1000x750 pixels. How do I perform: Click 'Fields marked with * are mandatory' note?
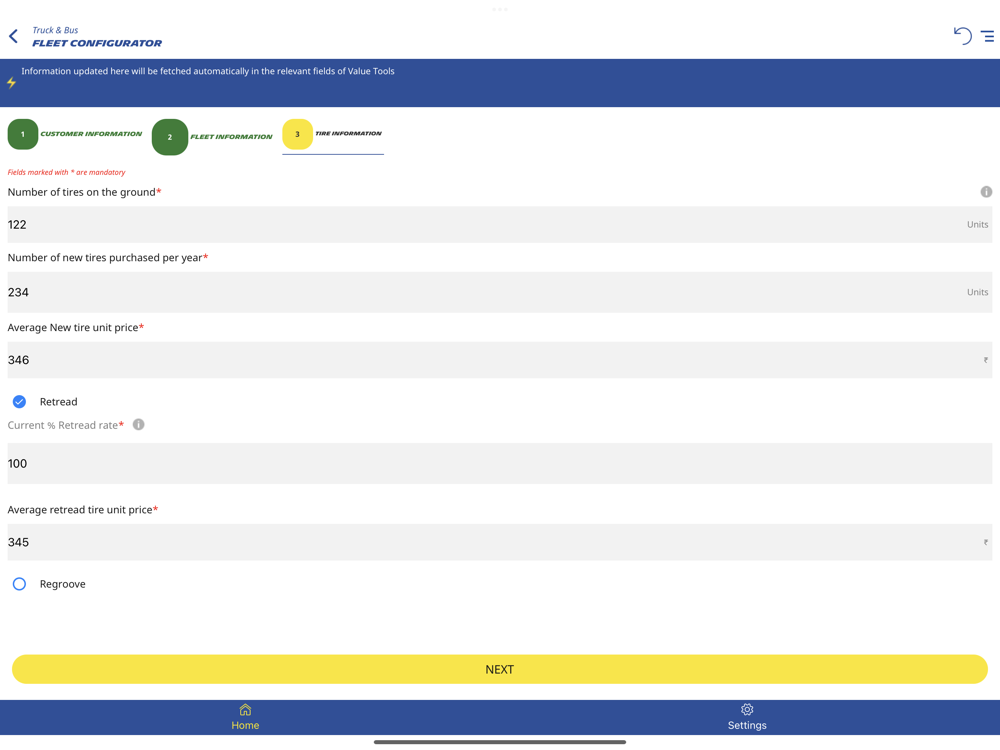[66, 172]
